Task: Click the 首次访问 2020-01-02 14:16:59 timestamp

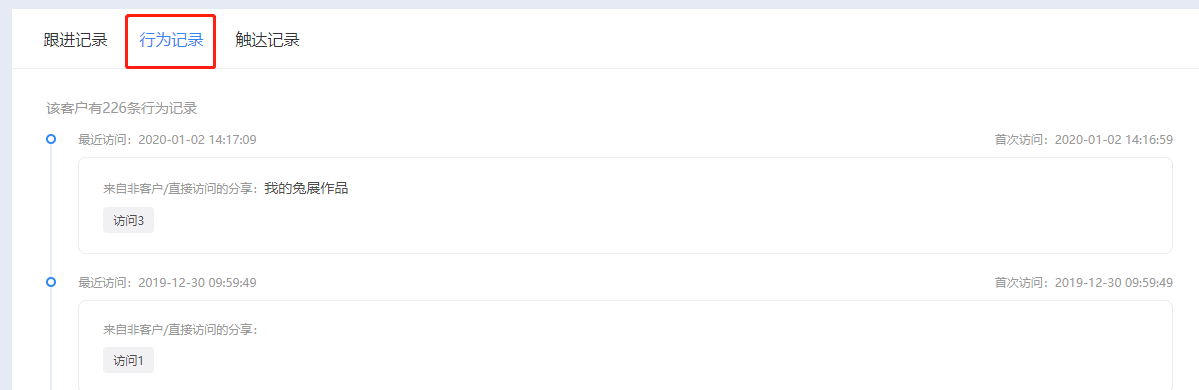Action: point(1084,139)
